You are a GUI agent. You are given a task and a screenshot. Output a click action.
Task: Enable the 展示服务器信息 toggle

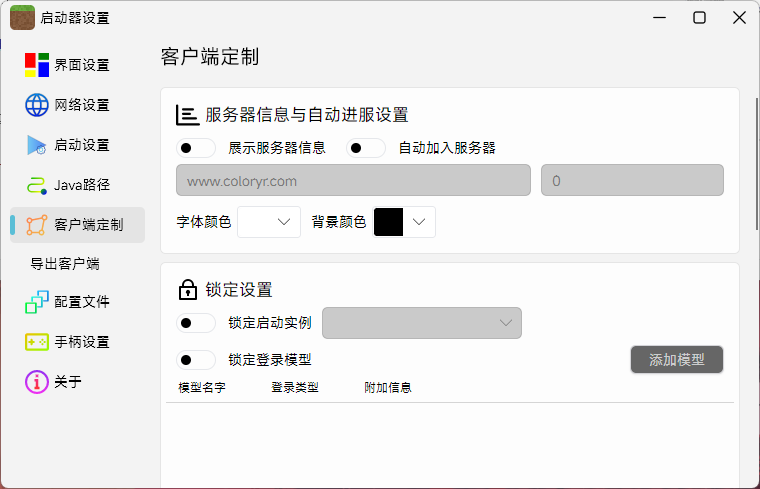tap(196, 148)
